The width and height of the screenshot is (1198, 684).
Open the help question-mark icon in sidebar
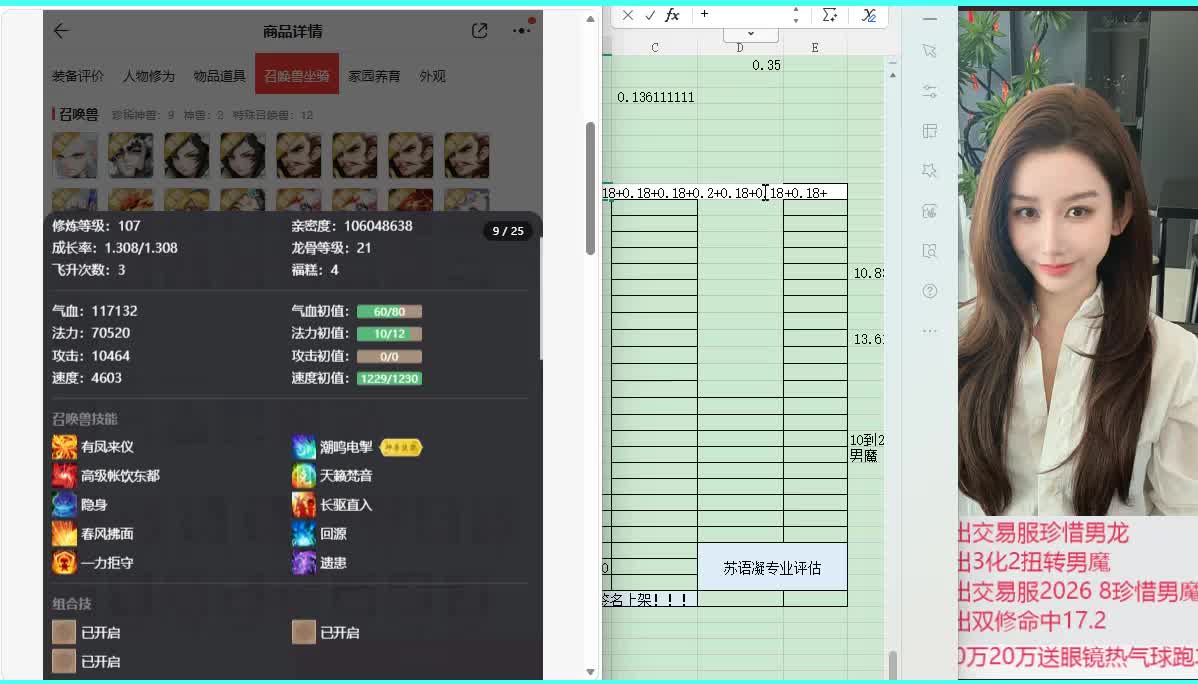[930, 290]
